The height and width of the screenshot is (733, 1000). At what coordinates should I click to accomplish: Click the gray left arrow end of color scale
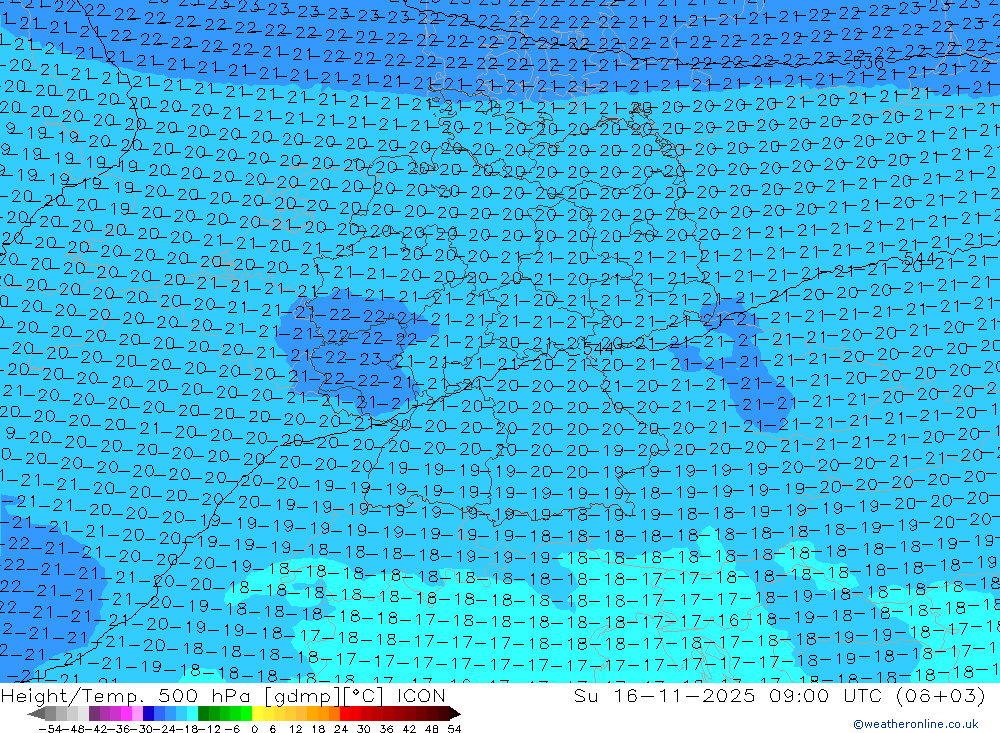click(36, 714)
